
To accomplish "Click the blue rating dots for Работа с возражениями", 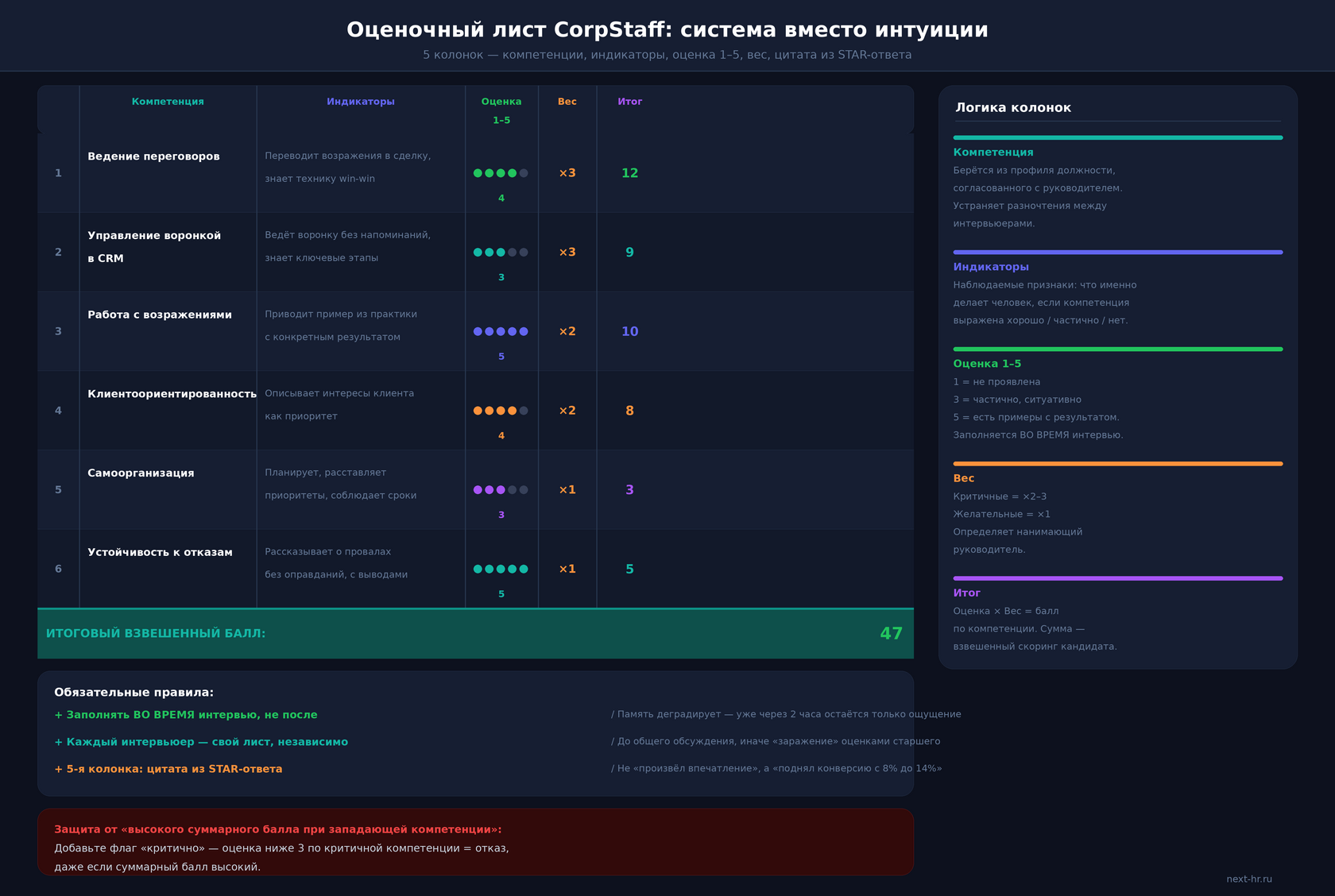I will [x=501, y=331].
